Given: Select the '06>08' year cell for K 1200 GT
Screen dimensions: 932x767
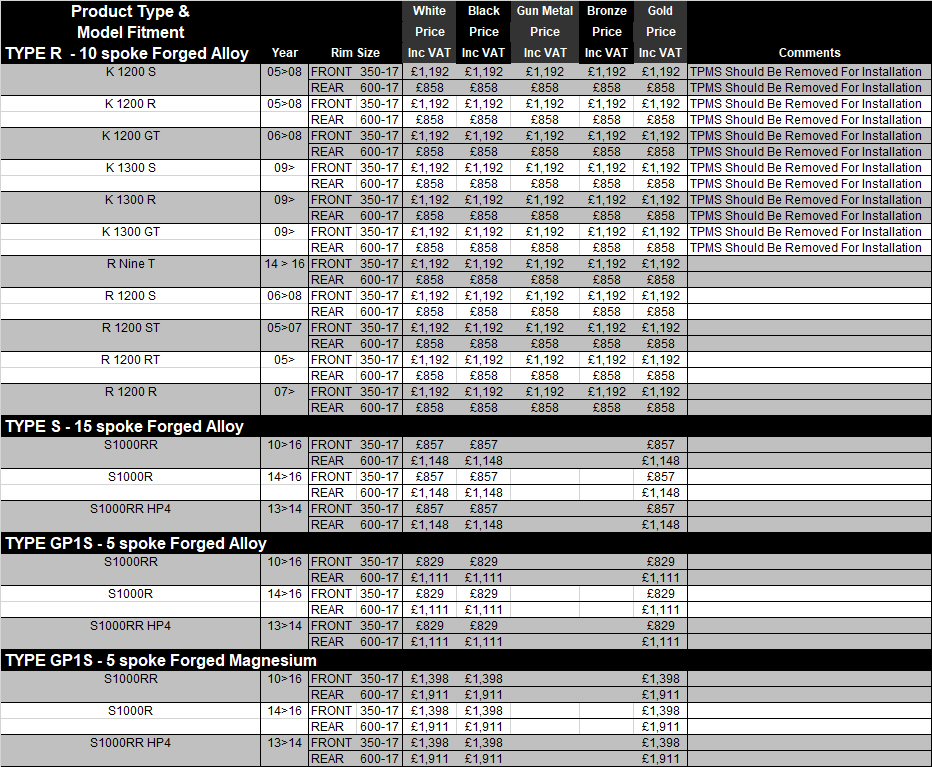Looking at the screenshot, I should [284, 136].
